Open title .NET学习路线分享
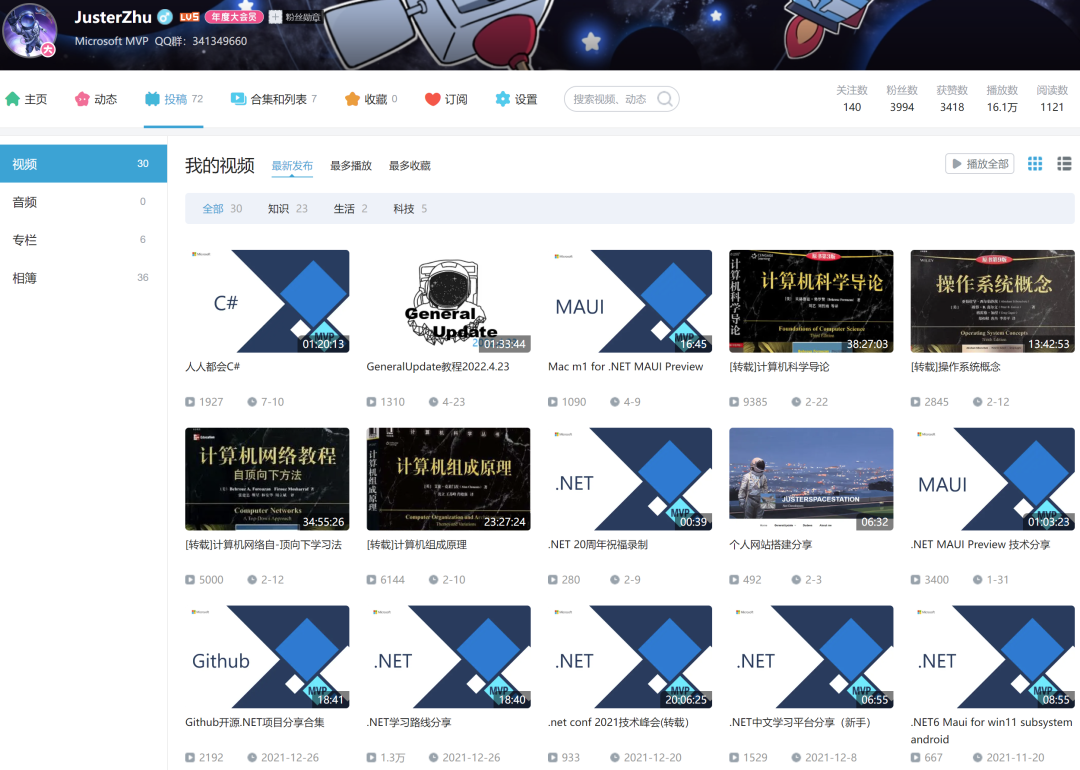The height and width of the screenshot is (770, 1080). click(x=409, y=722)
